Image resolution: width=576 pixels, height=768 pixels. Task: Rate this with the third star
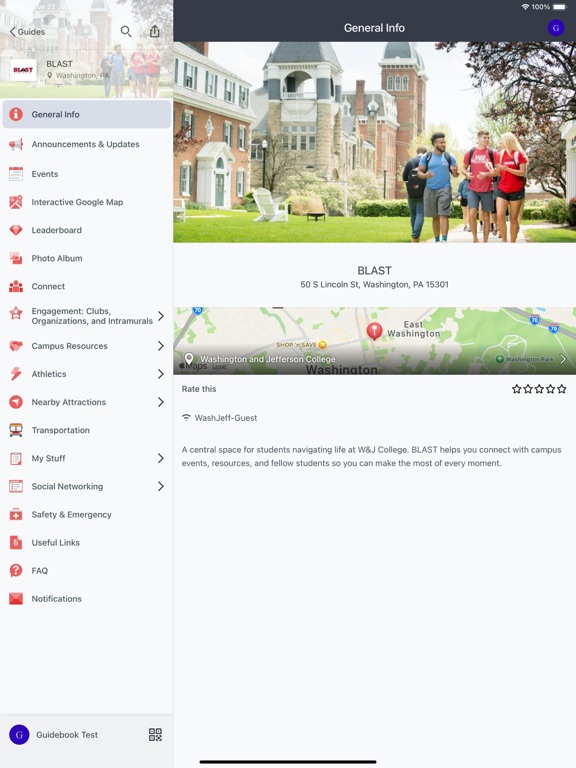(x=539, y=389)
